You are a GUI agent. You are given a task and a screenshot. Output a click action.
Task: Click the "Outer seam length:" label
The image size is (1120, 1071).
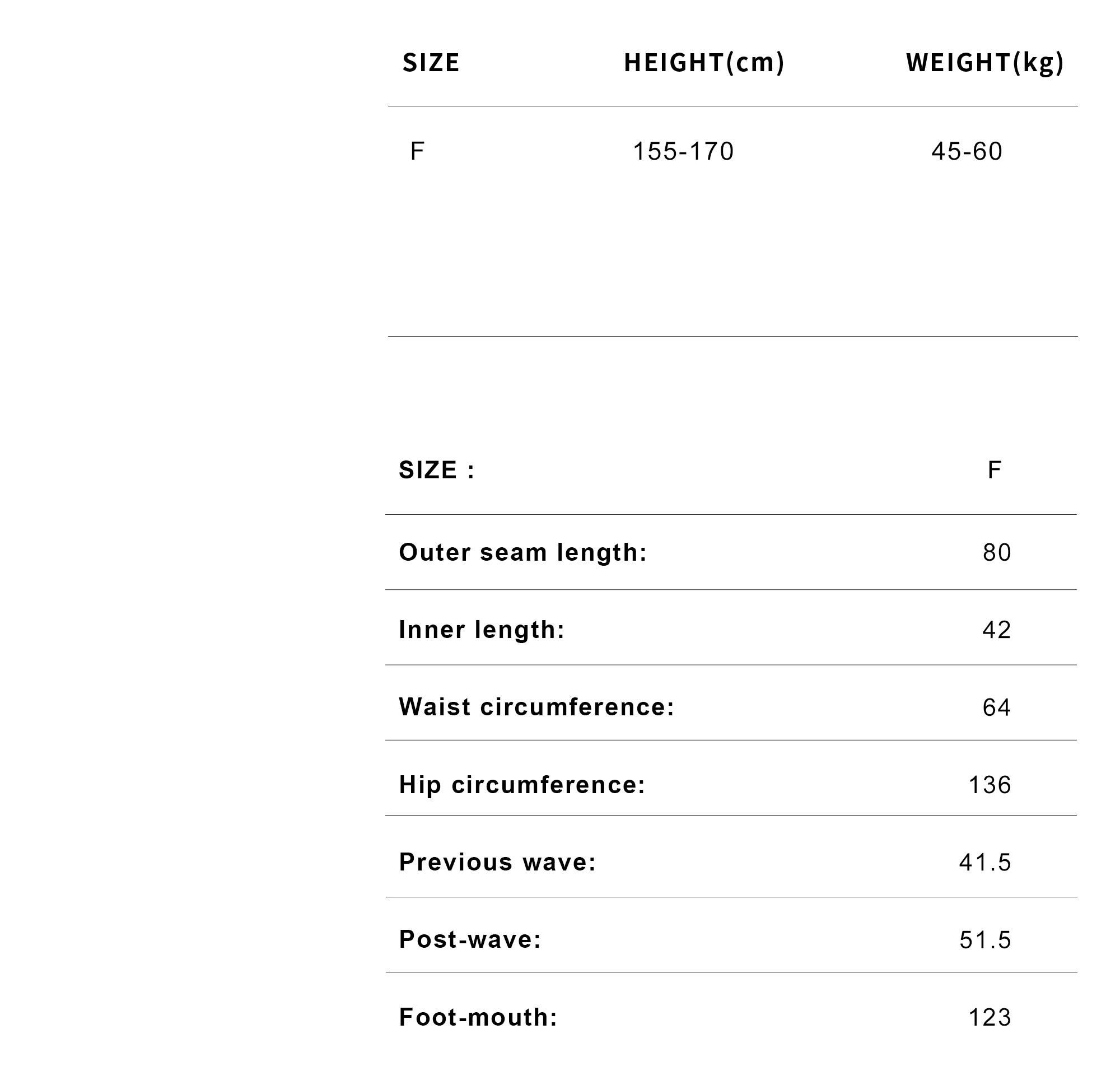click(523, 552)
